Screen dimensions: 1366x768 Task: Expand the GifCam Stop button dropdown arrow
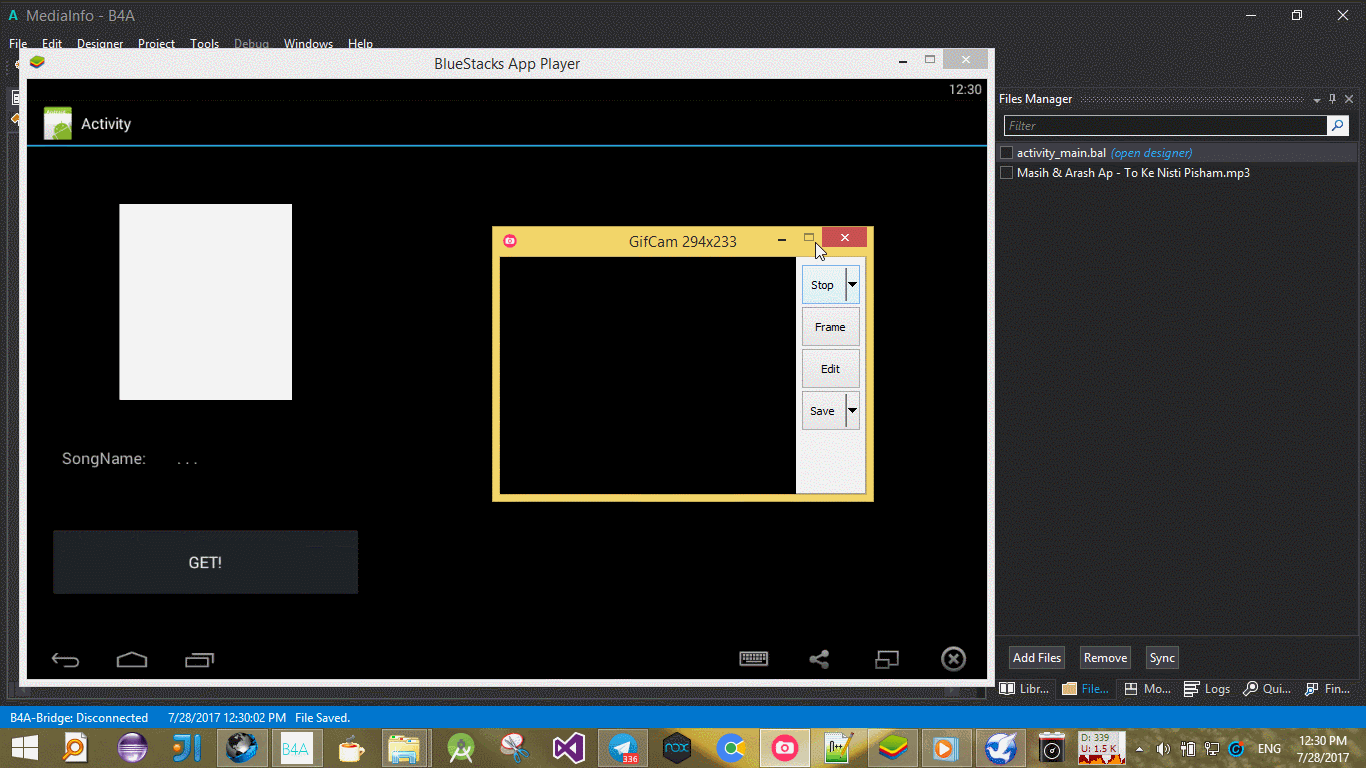click(852, 285)
